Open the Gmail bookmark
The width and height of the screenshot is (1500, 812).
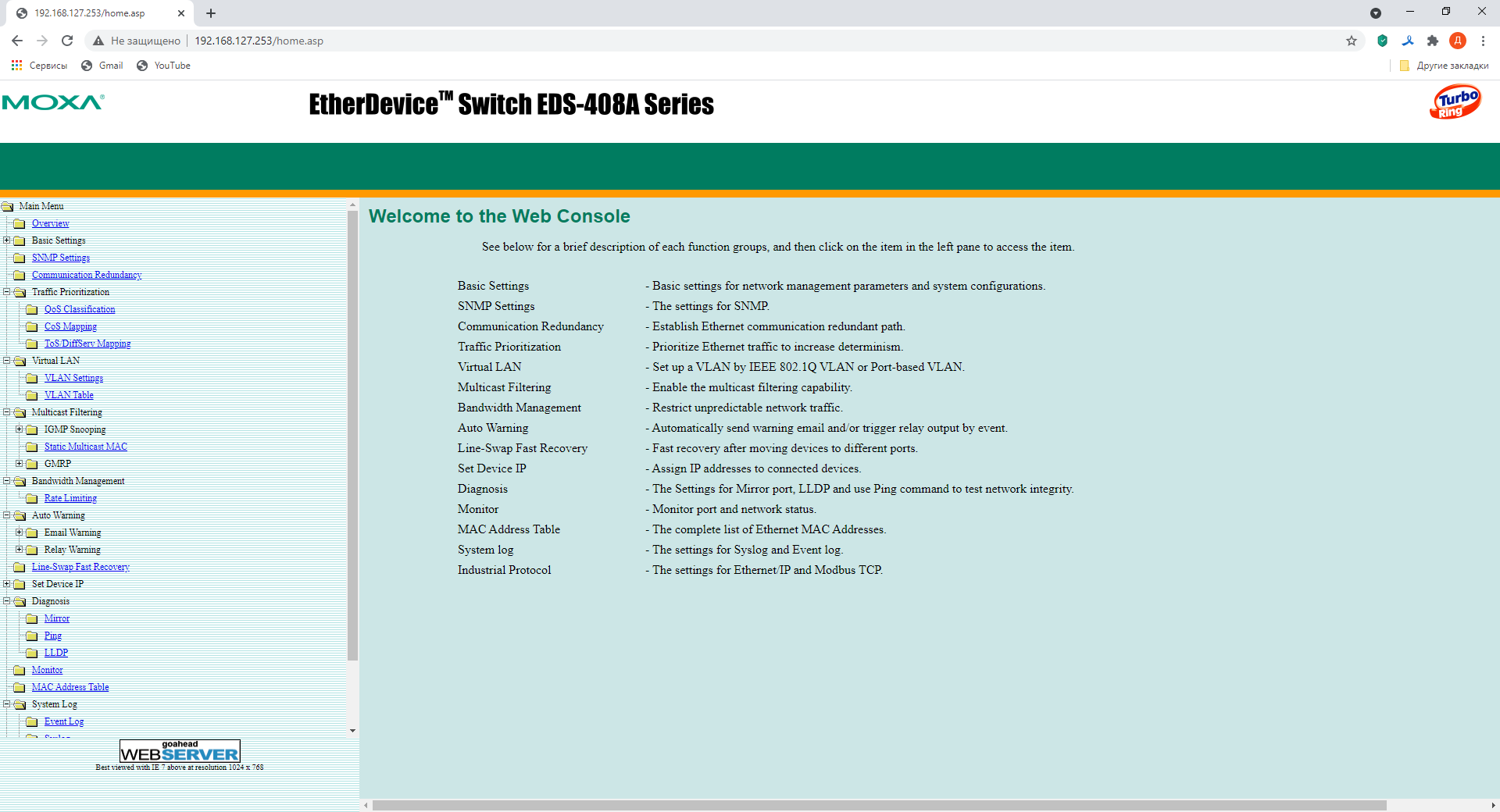[102, 66]
